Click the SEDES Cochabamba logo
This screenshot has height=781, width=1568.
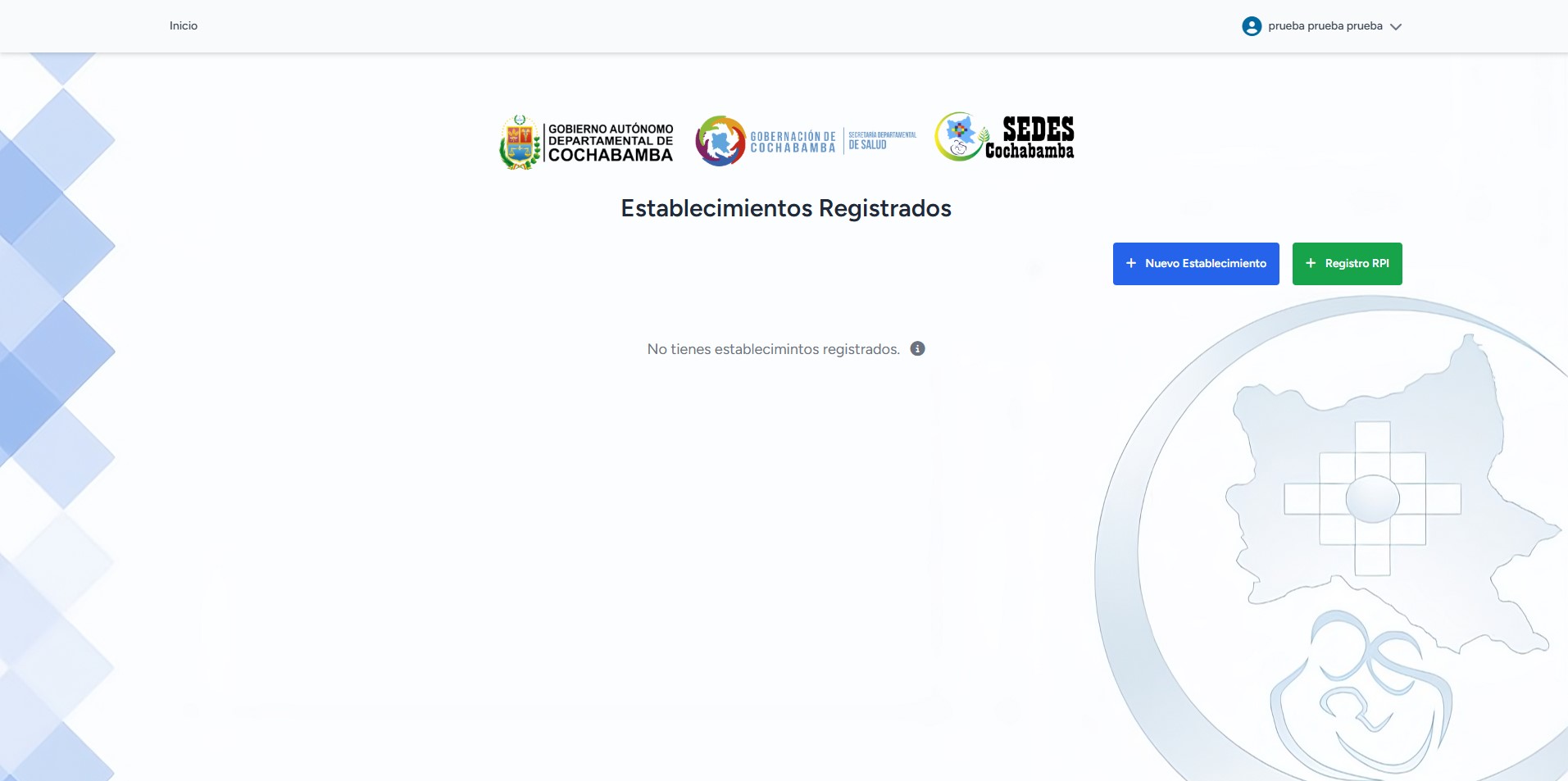1004,137
